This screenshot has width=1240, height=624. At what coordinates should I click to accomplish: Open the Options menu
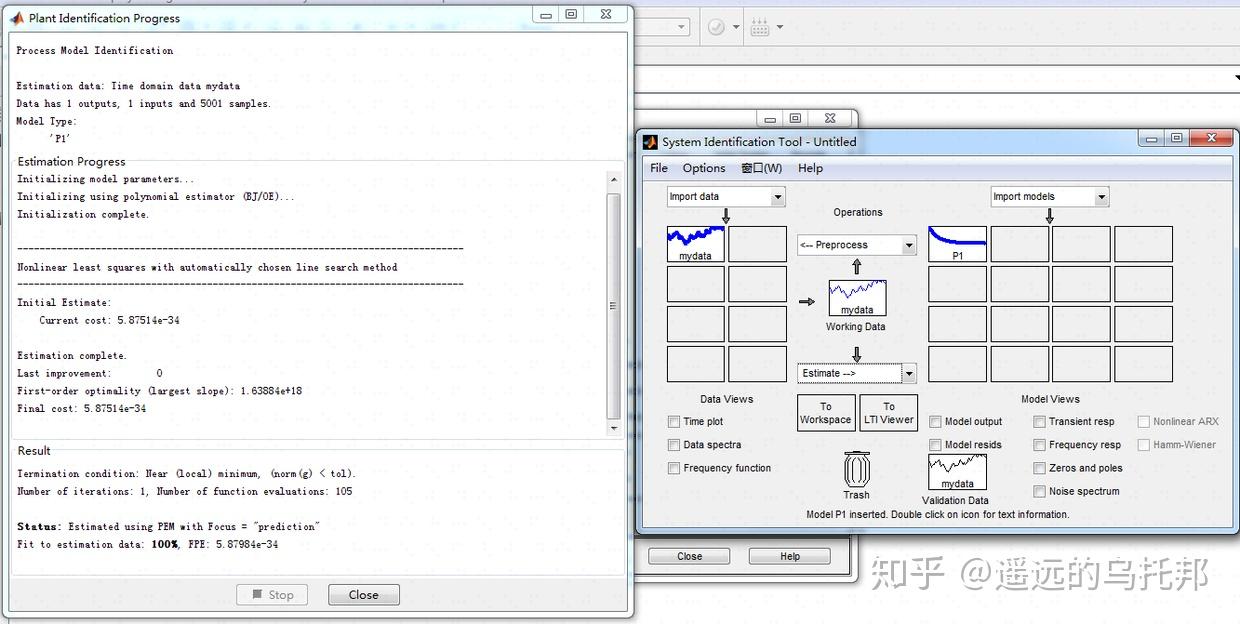[703, 168]
